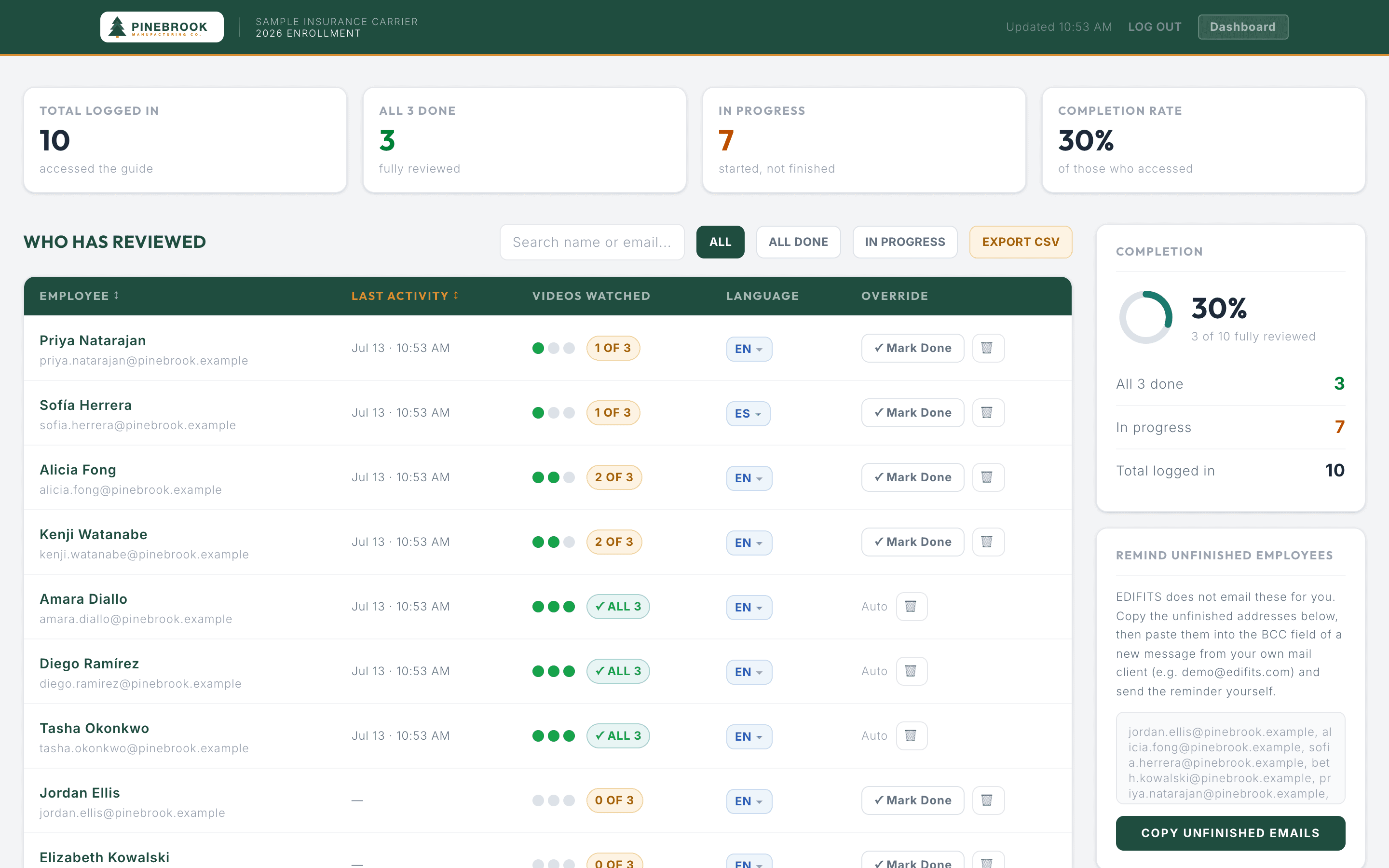Open the Total Logged In card
This screenshot has width=1389, height=868.
pos(185,140)
